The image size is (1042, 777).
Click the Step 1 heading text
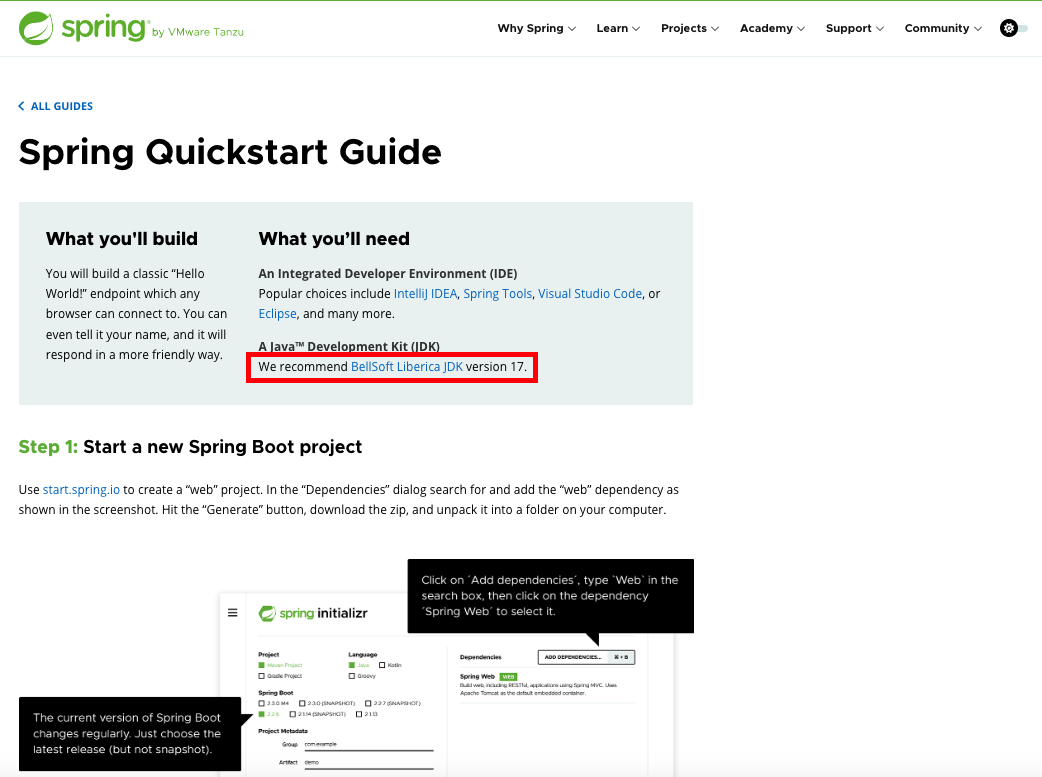coord(190,447)
